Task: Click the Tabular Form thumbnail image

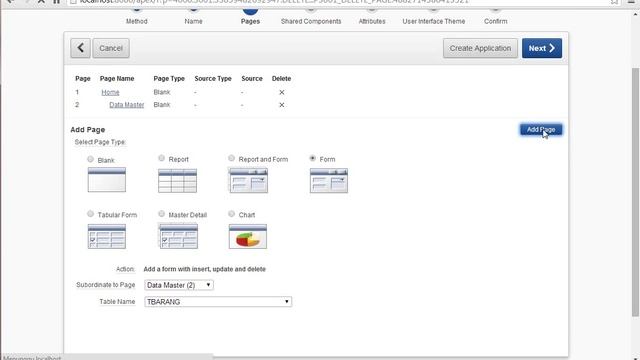Action: tap(107, 236)
